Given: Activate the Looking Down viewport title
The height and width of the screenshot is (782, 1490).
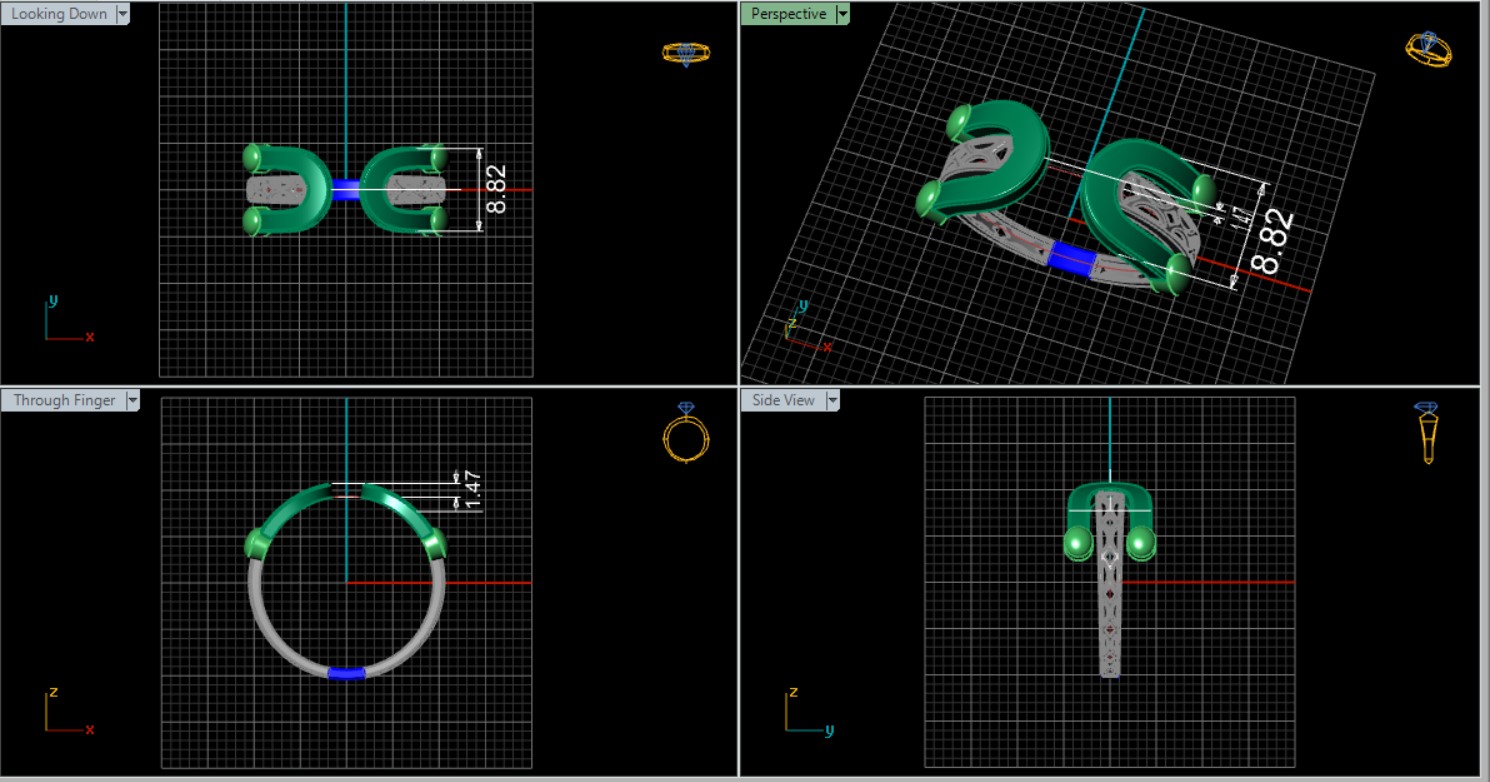Looking at the screenshot, I should pos(59,14).
